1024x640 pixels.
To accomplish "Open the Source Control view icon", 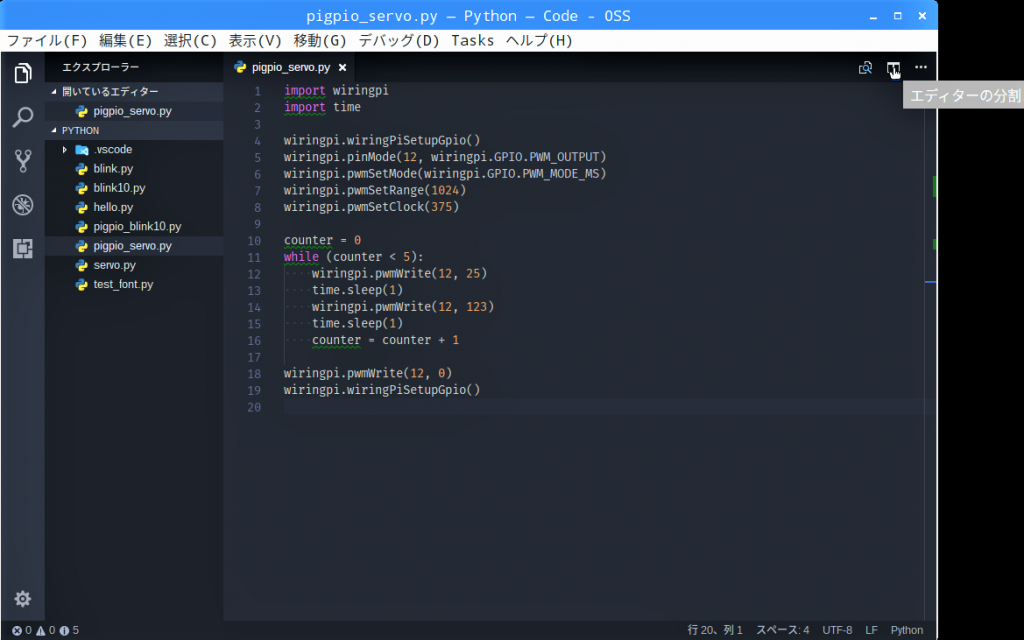I will (x=22, y=161).
